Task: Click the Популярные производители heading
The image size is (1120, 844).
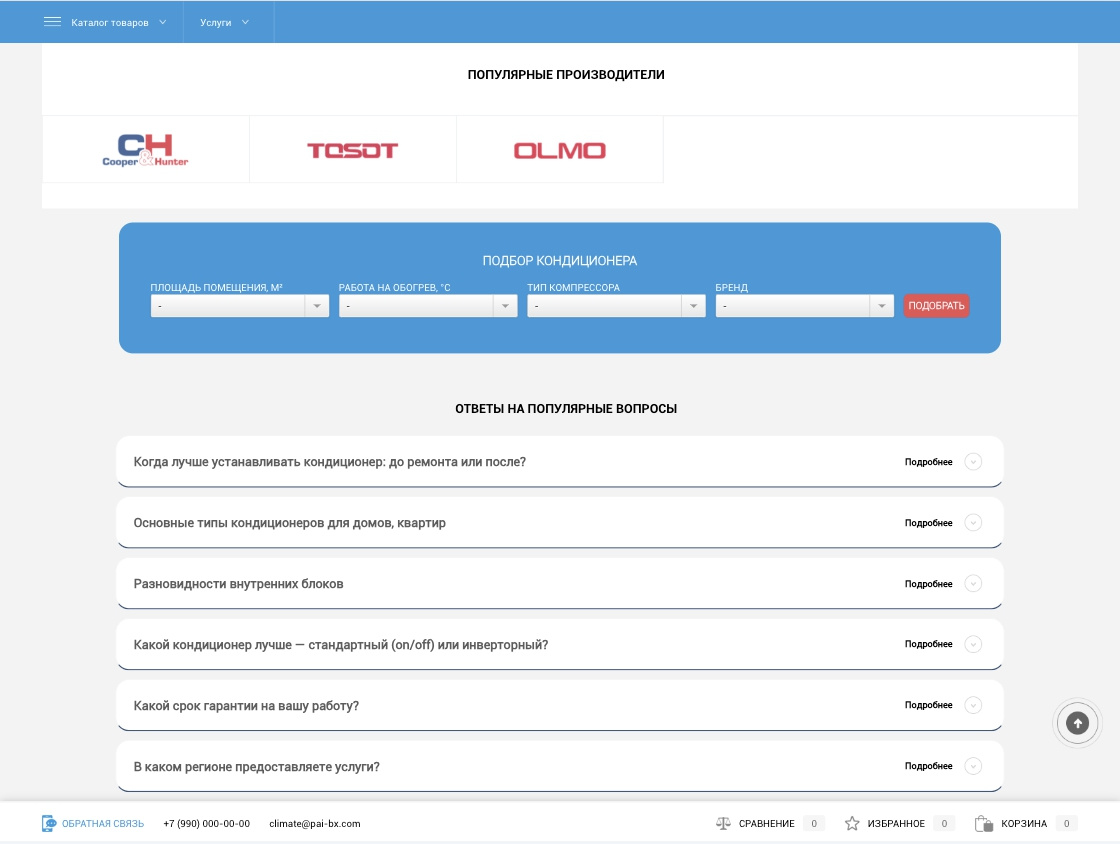Action: coord(566,74)
